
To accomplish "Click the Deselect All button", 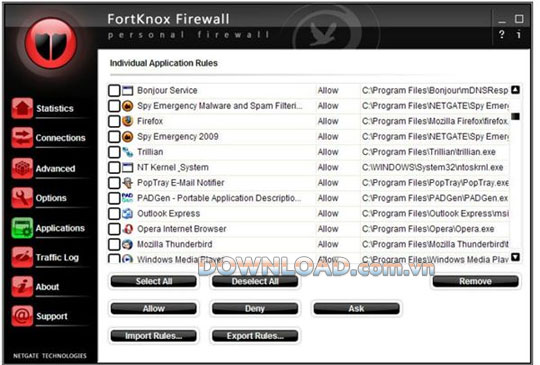I will pos(255,281).
